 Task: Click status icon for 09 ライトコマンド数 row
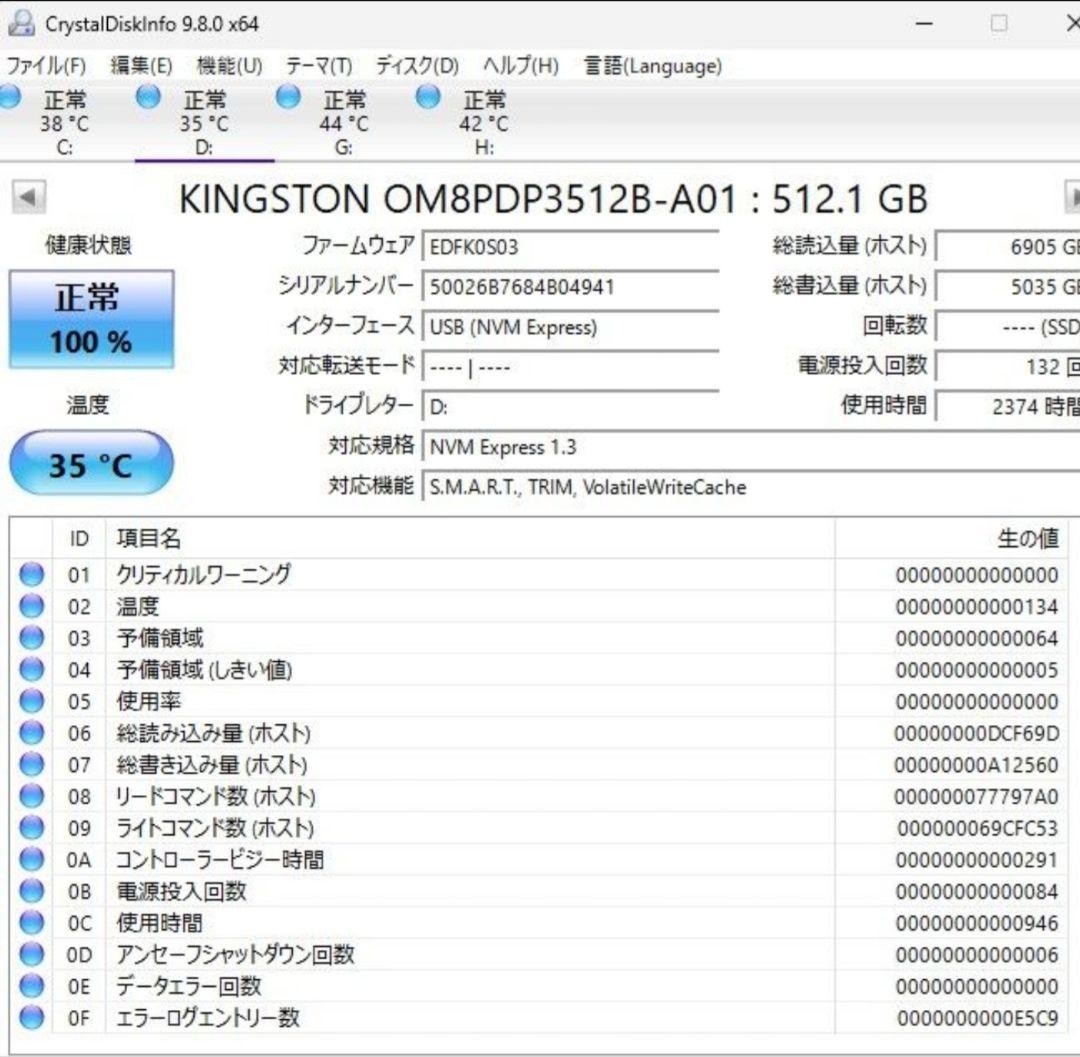[x=32, y=828]
